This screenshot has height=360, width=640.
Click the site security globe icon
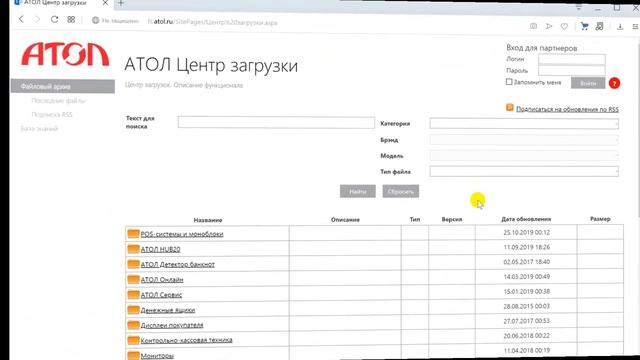[x=96, y=20]
